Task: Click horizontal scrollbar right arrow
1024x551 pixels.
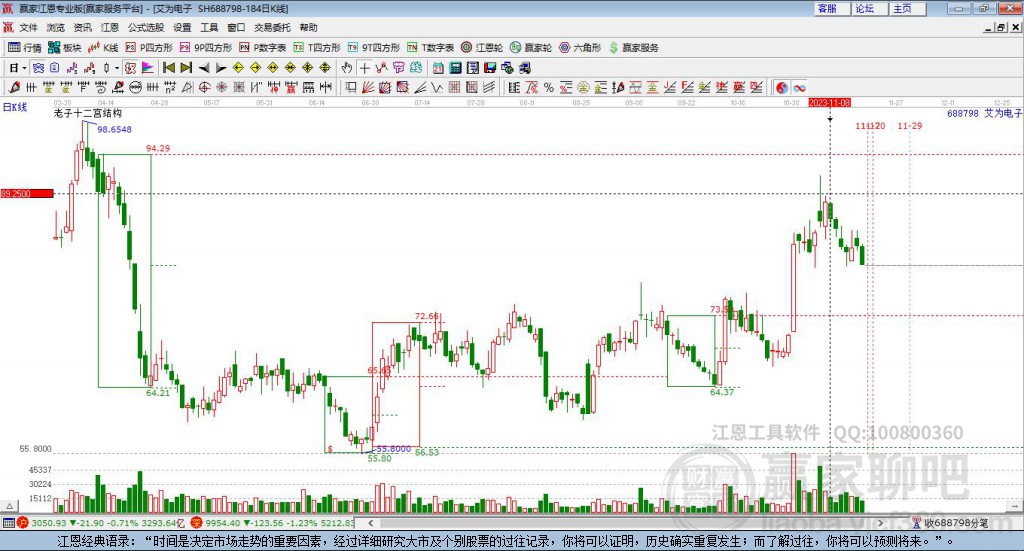Action: 880,523
